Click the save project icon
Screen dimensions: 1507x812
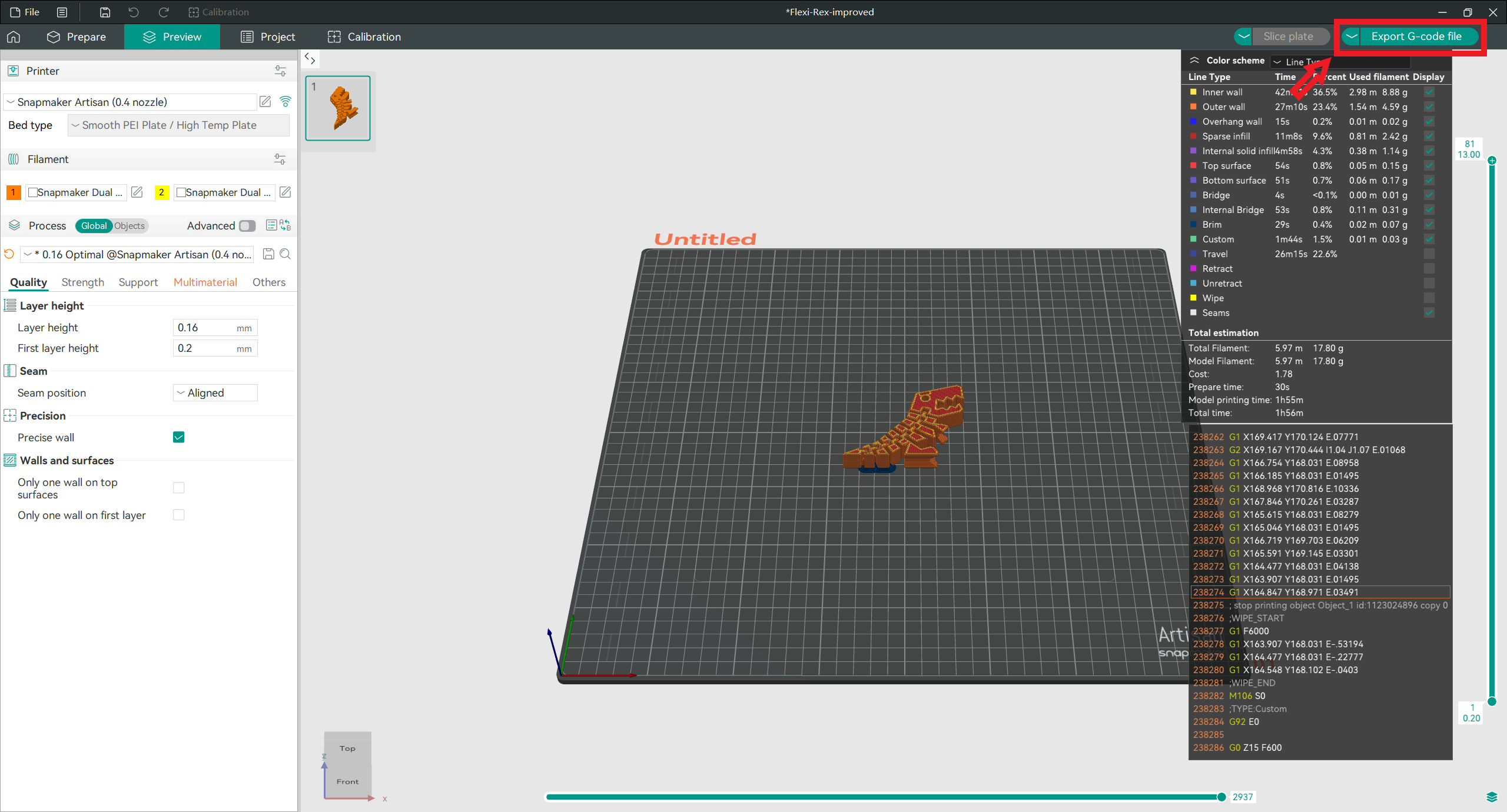tap(105, 12)
